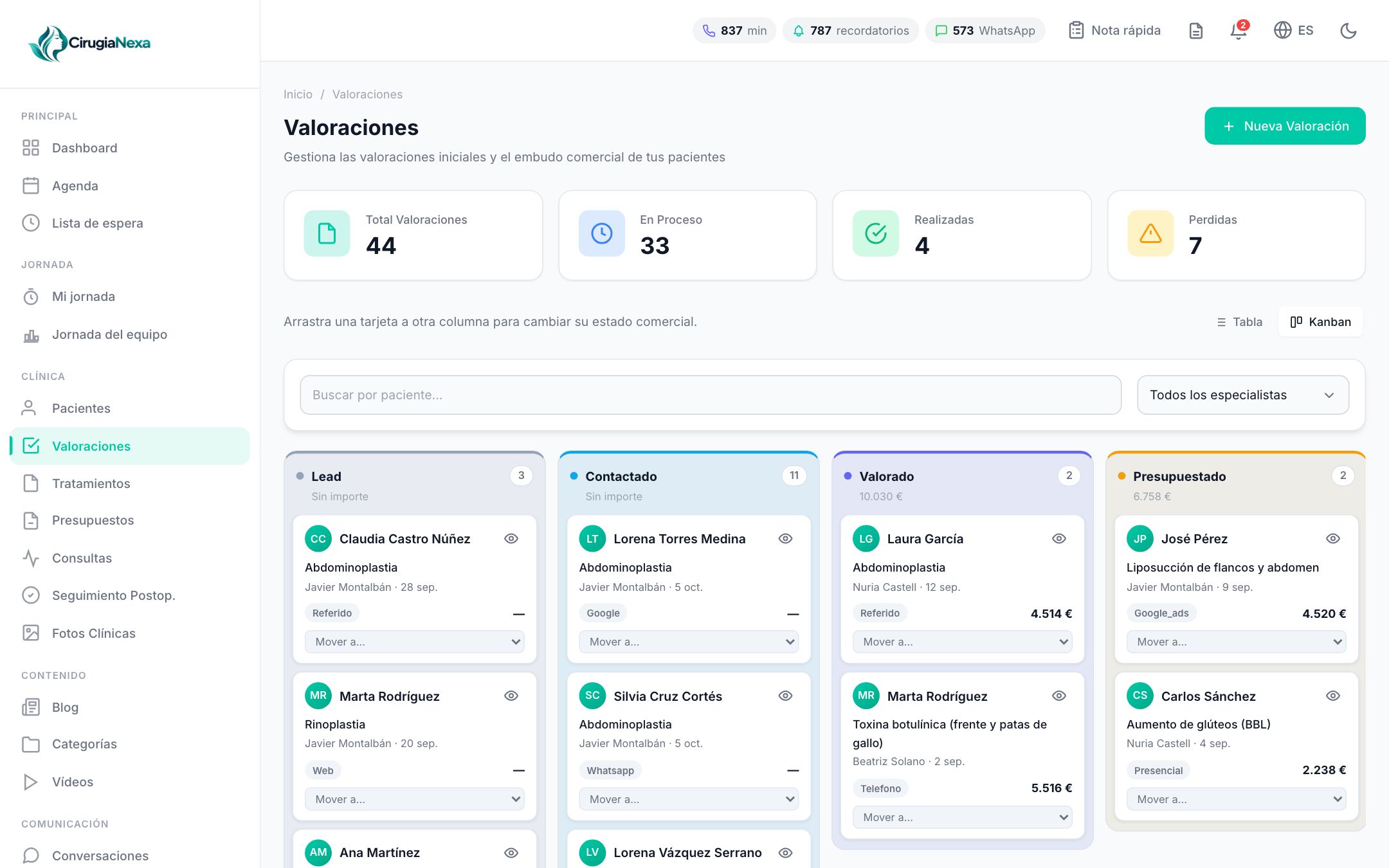View Lorena Vázquez Serrano eye icon

click(x=785, y=853)
